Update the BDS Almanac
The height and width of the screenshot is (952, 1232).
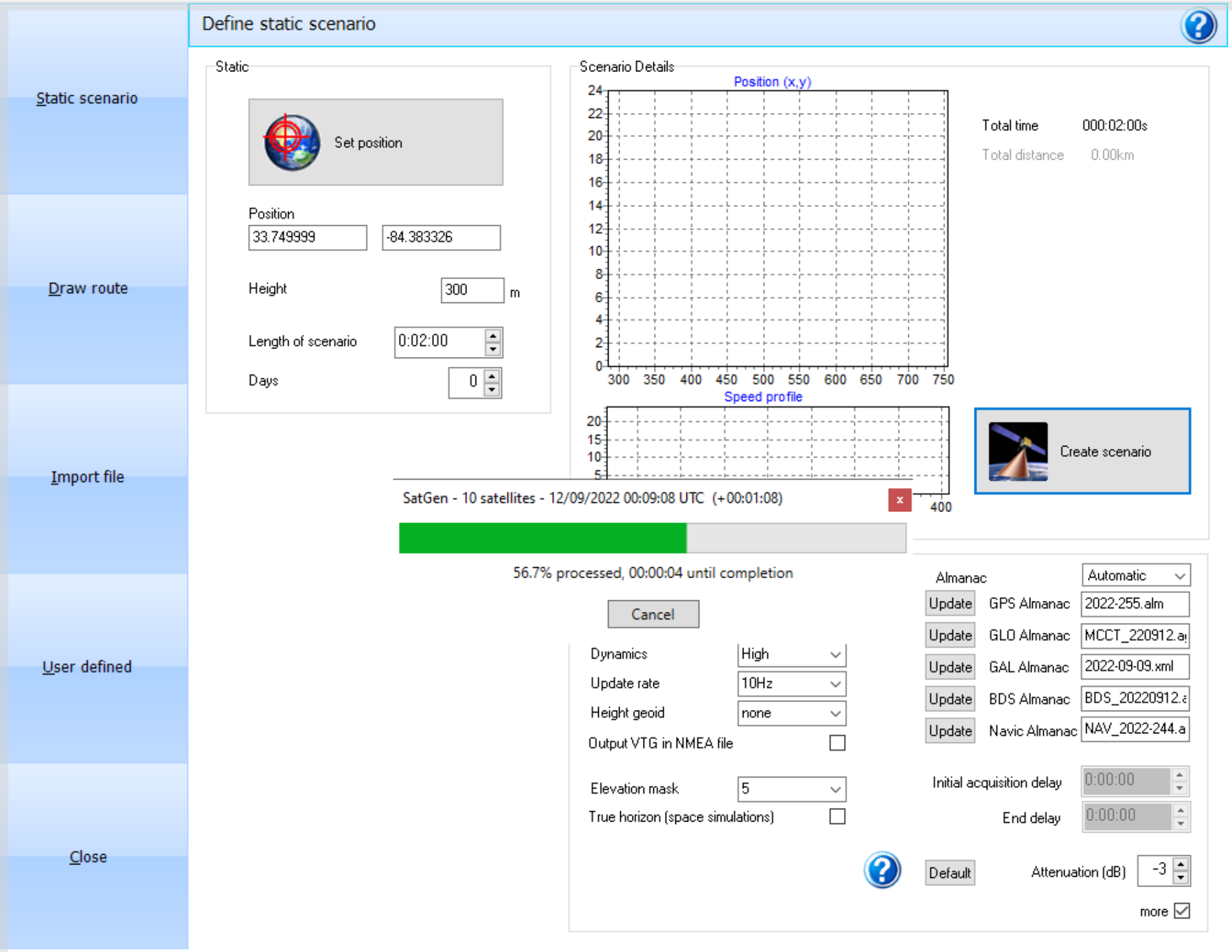tap(950, 699)
